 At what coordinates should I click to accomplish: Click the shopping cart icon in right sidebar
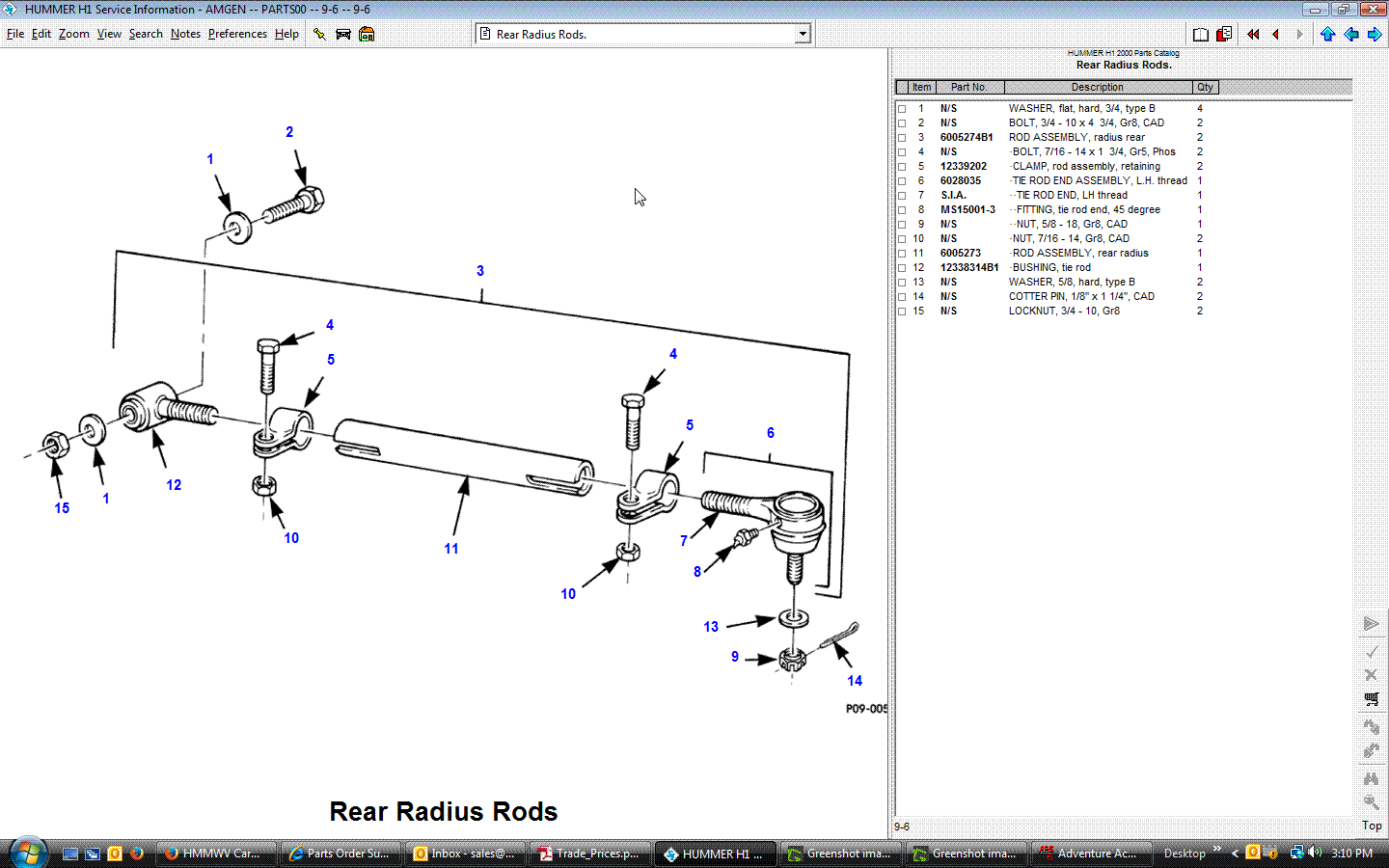tap(1371, 698)
